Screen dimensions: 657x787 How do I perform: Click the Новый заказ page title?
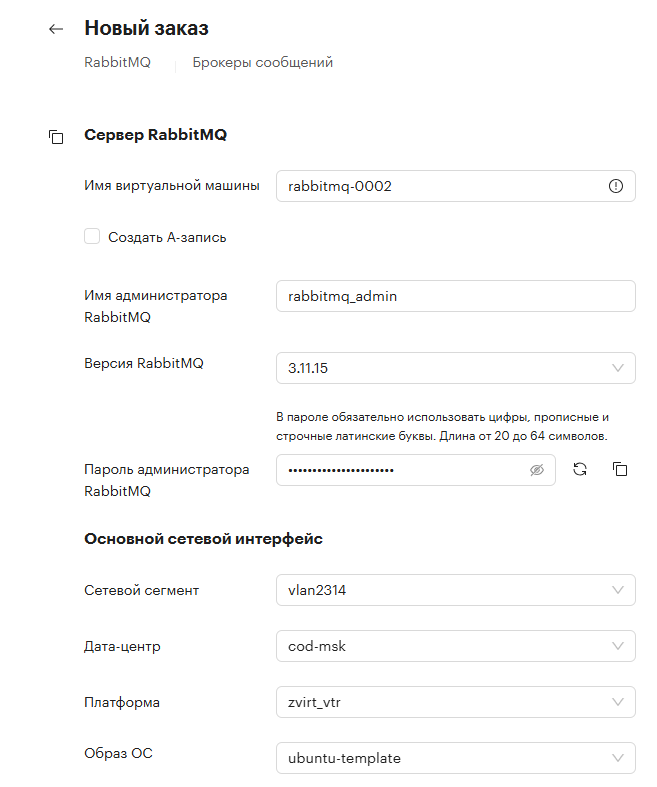[x=146, y=28]
